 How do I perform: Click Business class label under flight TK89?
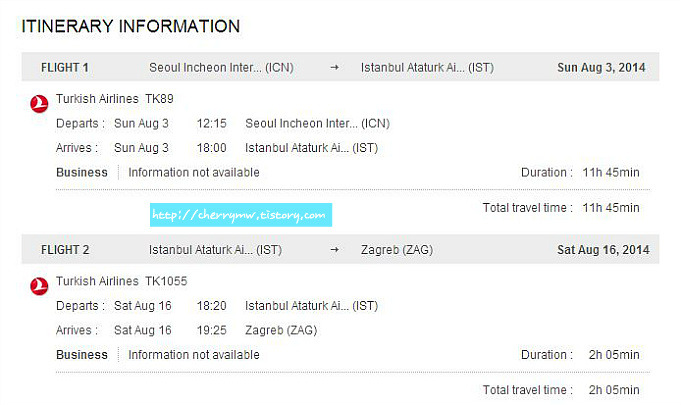click(x=82, y=172)
